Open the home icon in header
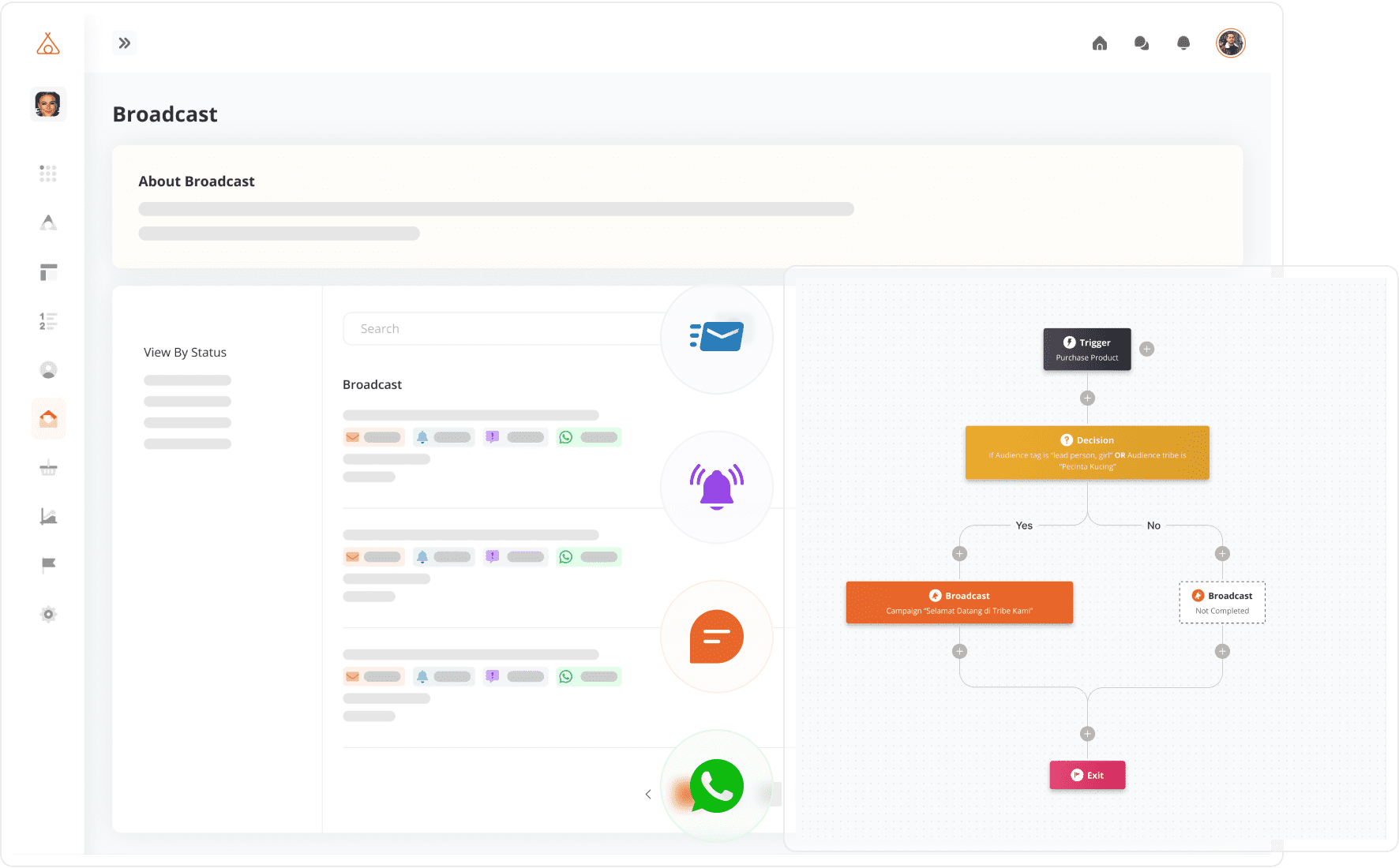Screen dimensions: 1399x868 click(x=1099, y=43)
